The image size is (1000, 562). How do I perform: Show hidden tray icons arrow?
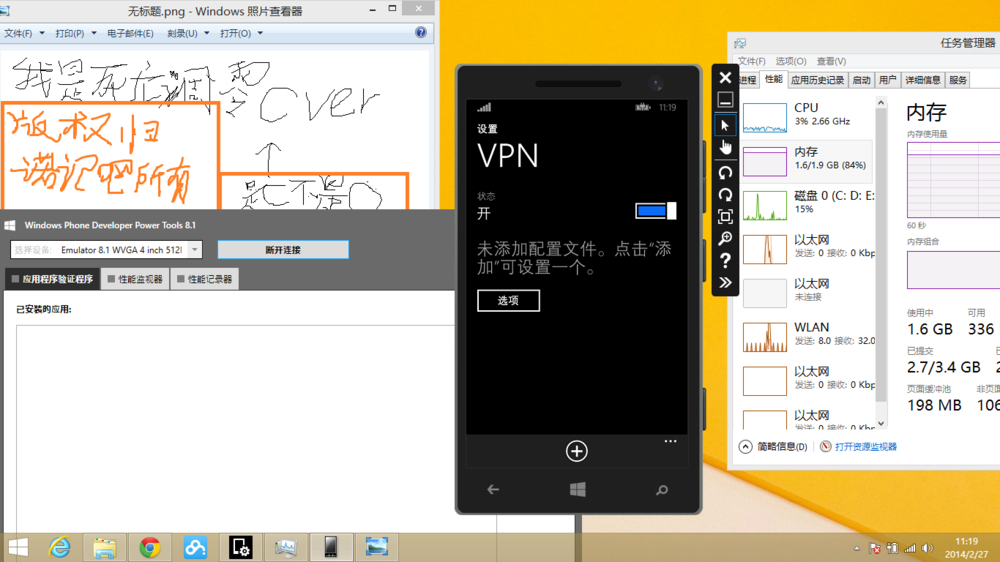[857, 549]
